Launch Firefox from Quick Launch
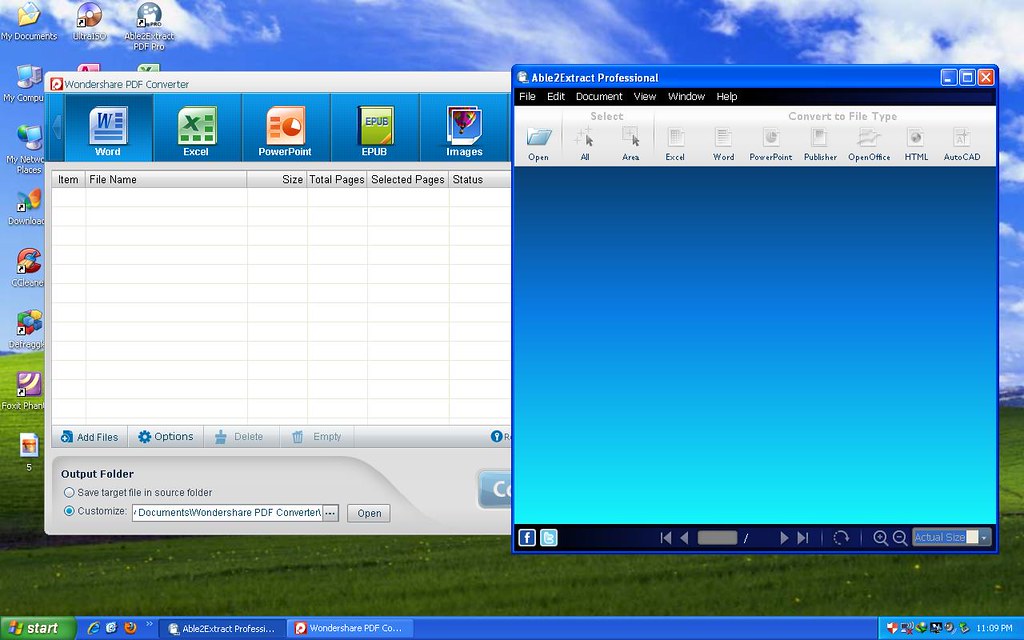This screenshot has height=640, width=1024. [x=130, y=628]
